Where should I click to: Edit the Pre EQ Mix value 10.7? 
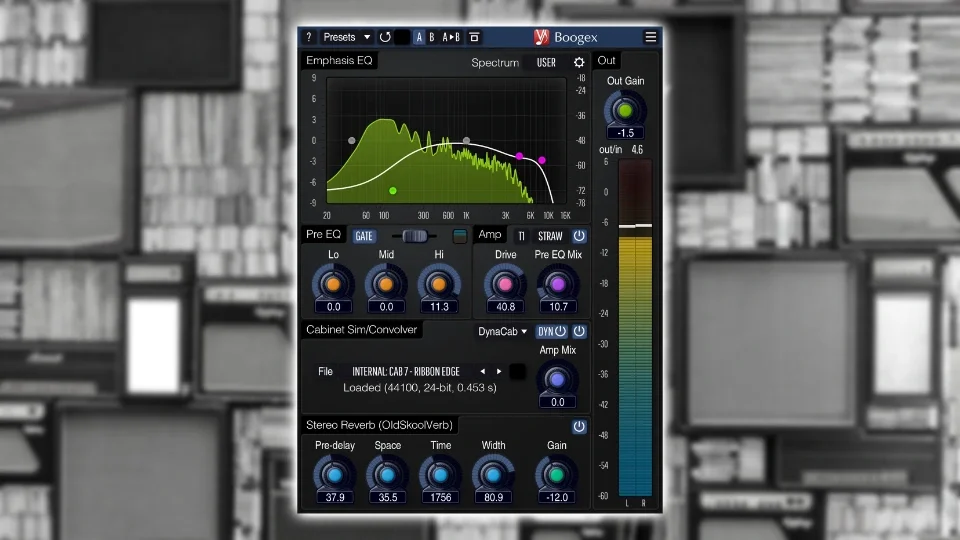click(558, 307)
